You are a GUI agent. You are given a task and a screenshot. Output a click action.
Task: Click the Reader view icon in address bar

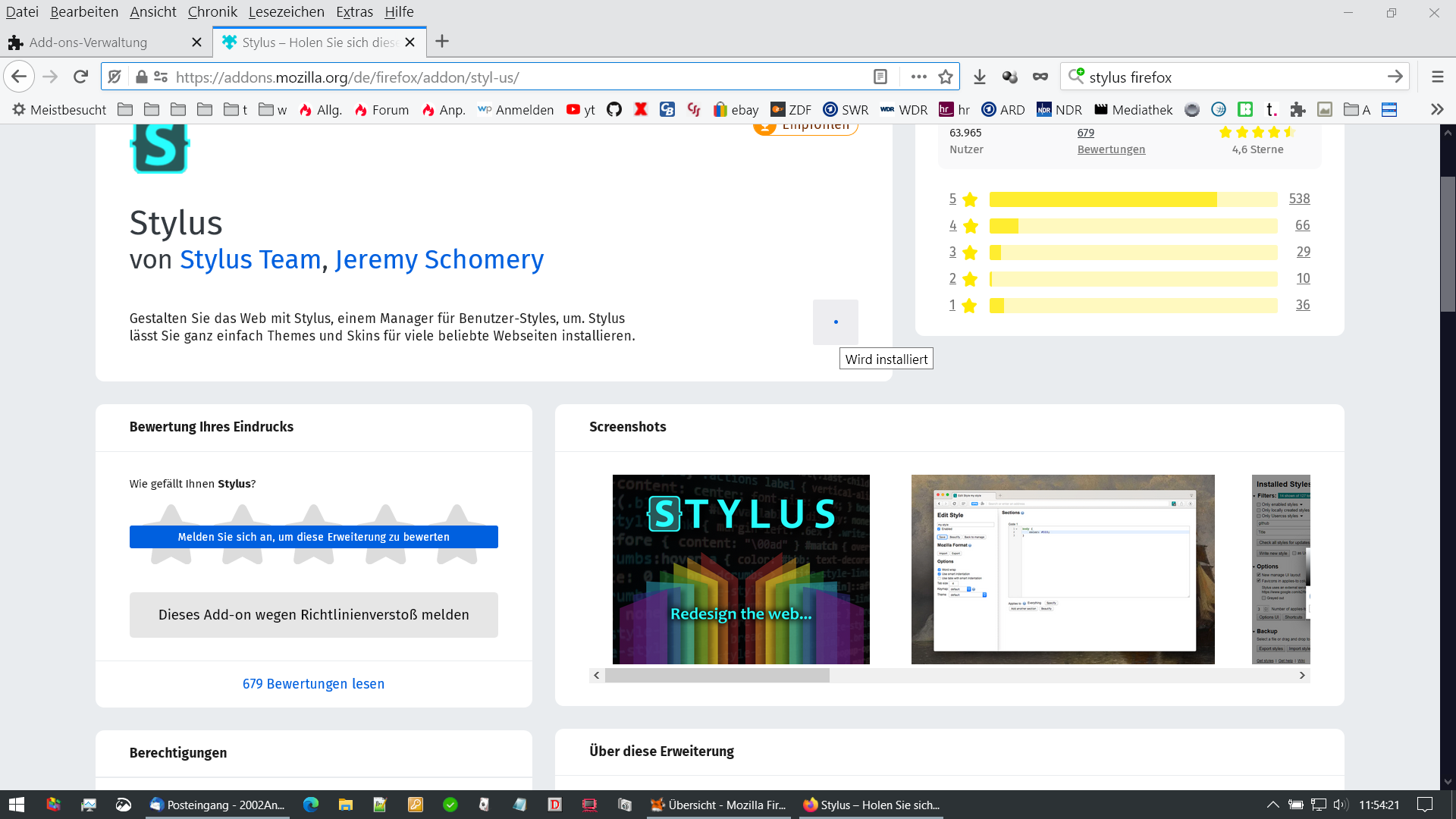point(880,77)
